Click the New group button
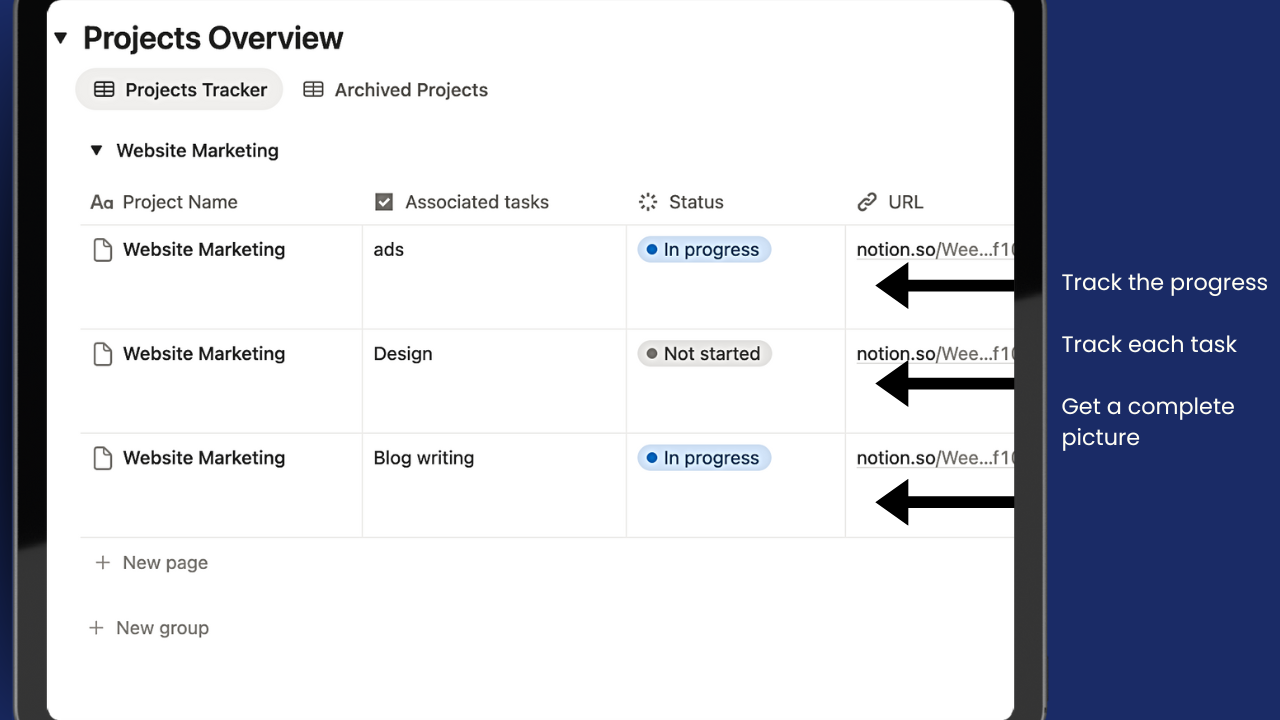This screenshot has width=1280, height=720. click(149, 628)
